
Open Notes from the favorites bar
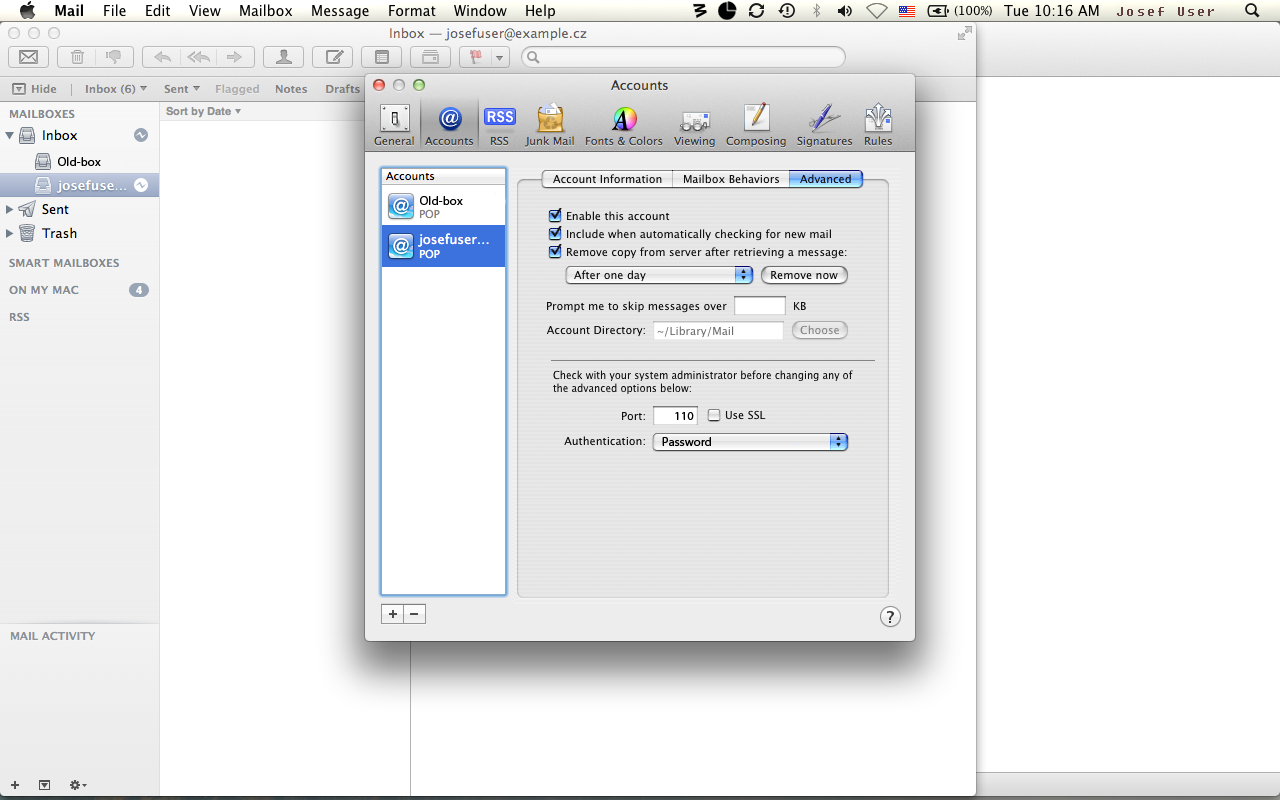click(x=291, y=89)
